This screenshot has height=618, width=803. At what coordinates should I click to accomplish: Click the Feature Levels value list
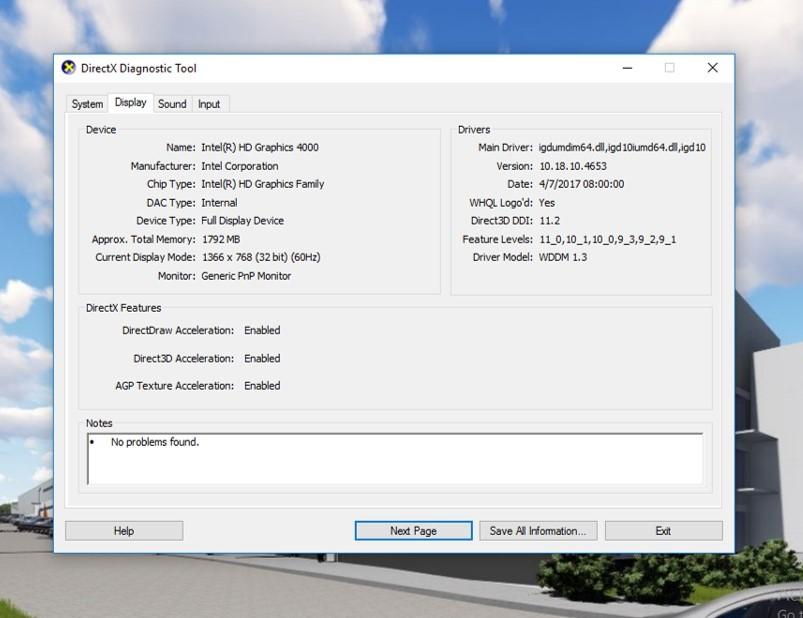(x=608, y=239)
